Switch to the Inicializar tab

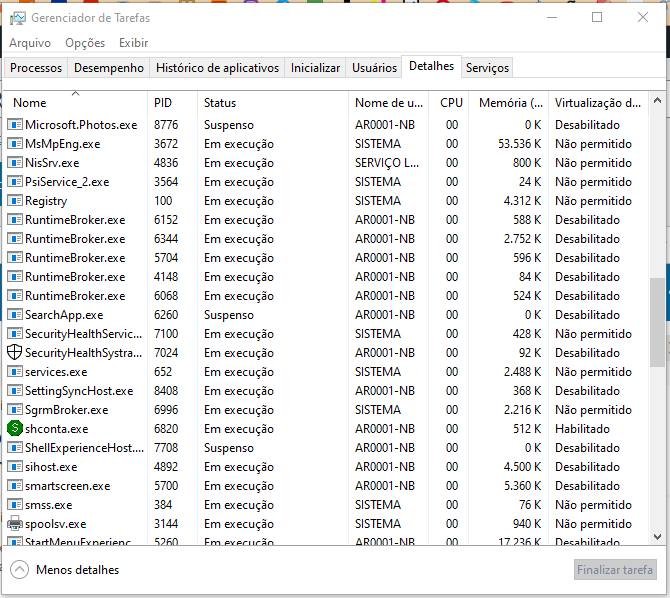coord(315,68)
